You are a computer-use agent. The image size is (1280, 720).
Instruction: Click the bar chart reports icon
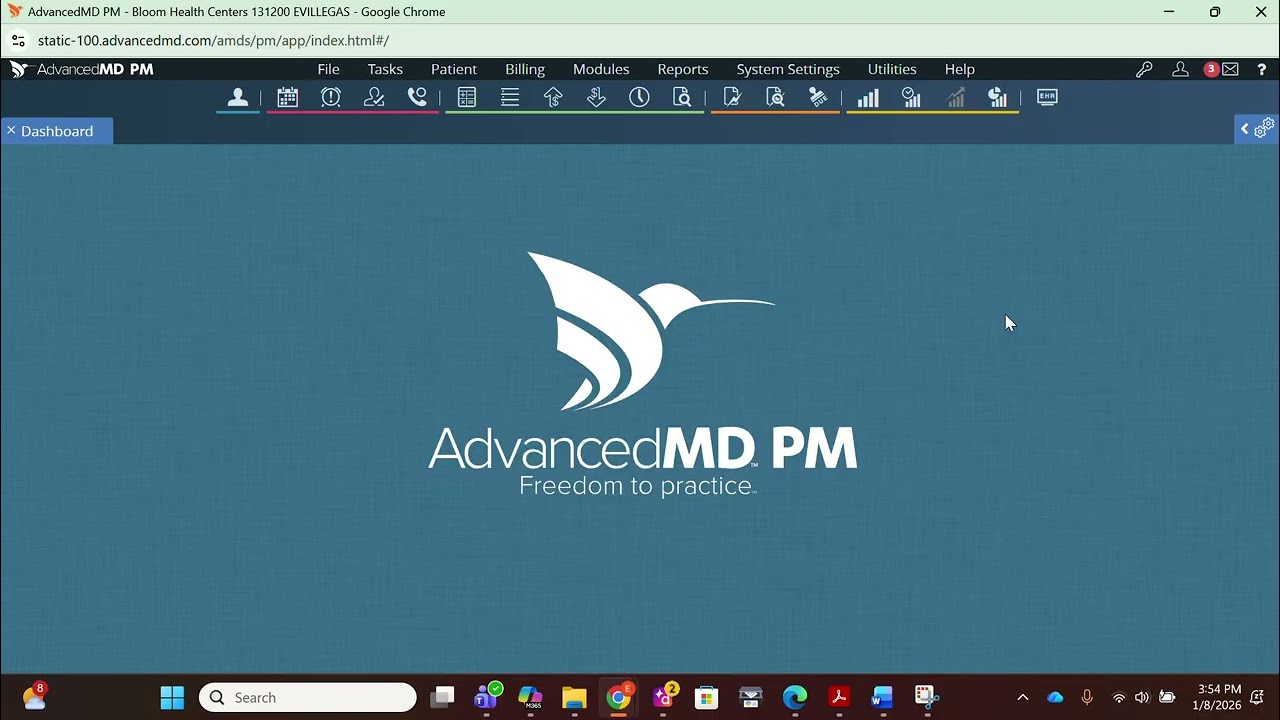tap(868, 97)
